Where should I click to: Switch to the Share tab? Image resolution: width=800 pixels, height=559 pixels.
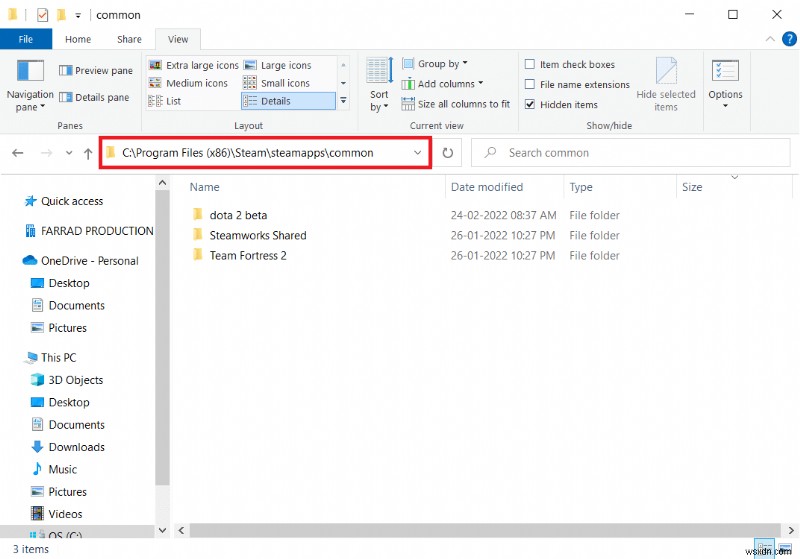click(x=129, y=39)
